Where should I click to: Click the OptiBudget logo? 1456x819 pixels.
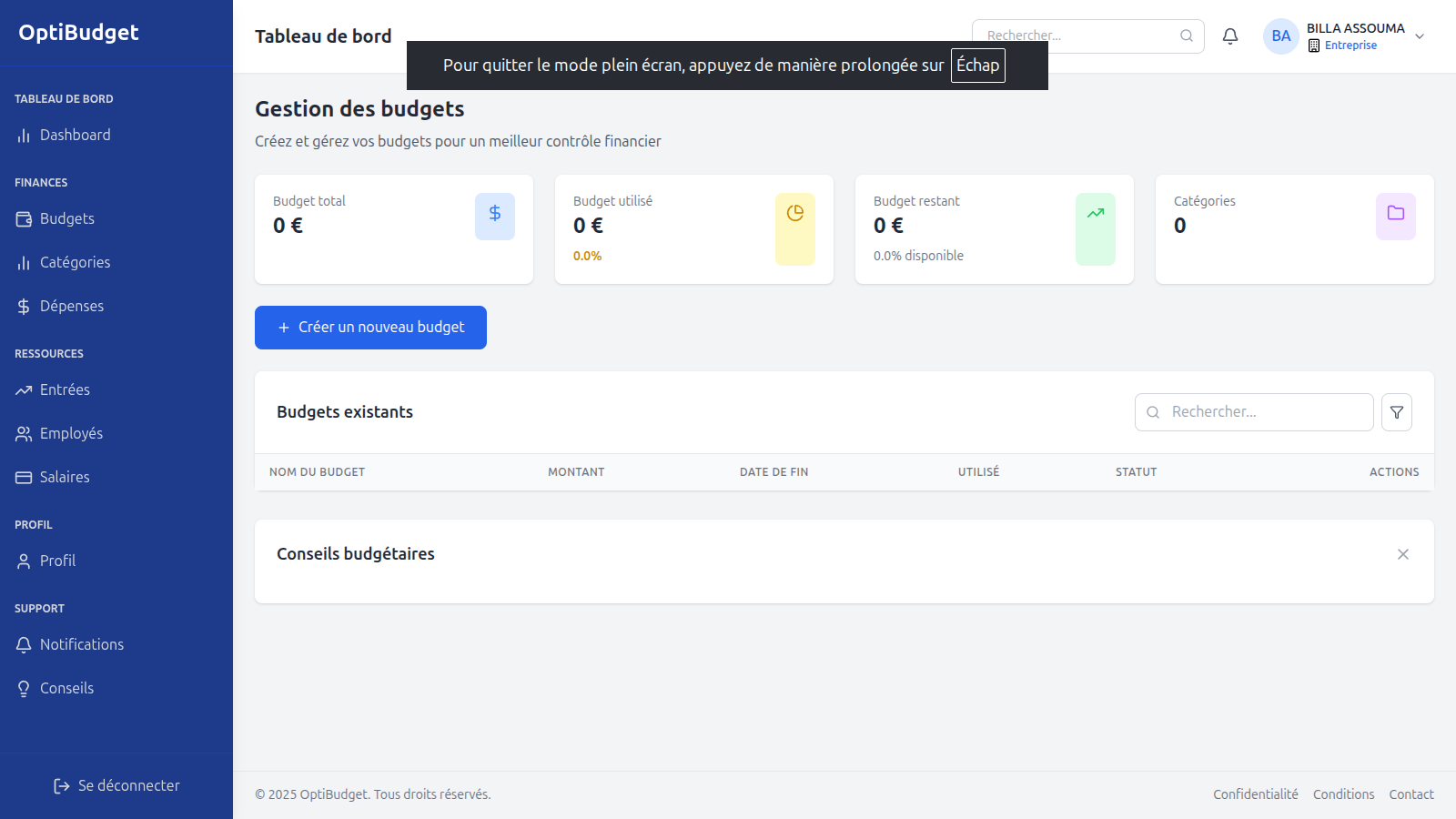tap(78, 33)
